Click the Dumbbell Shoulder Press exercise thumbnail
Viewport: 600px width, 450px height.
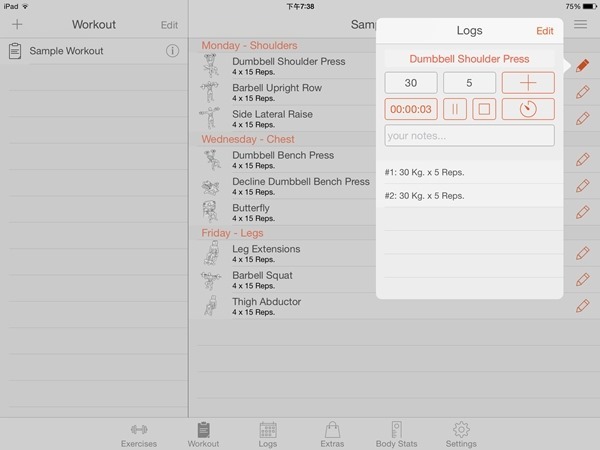pos(211,66)
